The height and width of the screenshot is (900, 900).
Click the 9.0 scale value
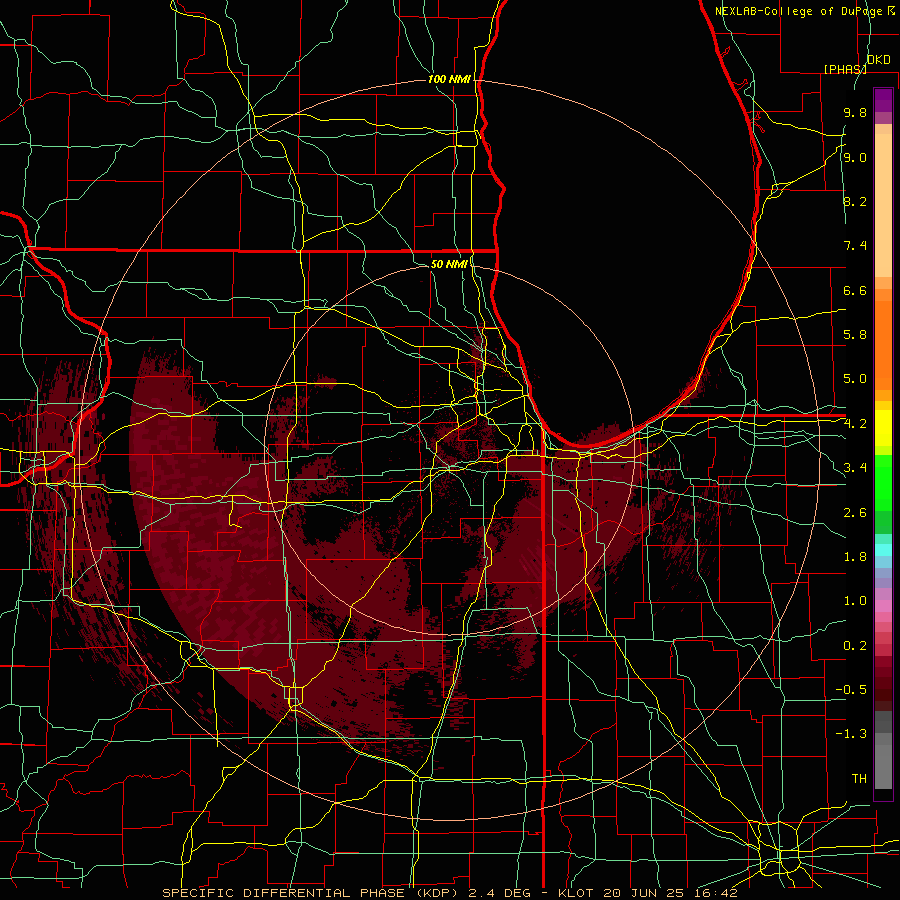pyautogui.click(x=855, y=157)
